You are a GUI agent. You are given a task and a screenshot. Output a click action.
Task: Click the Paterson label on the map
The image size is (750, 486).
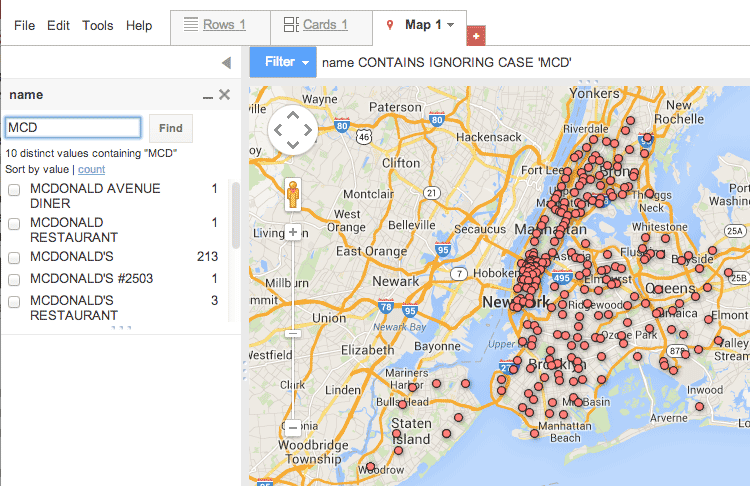coord(395,107)
